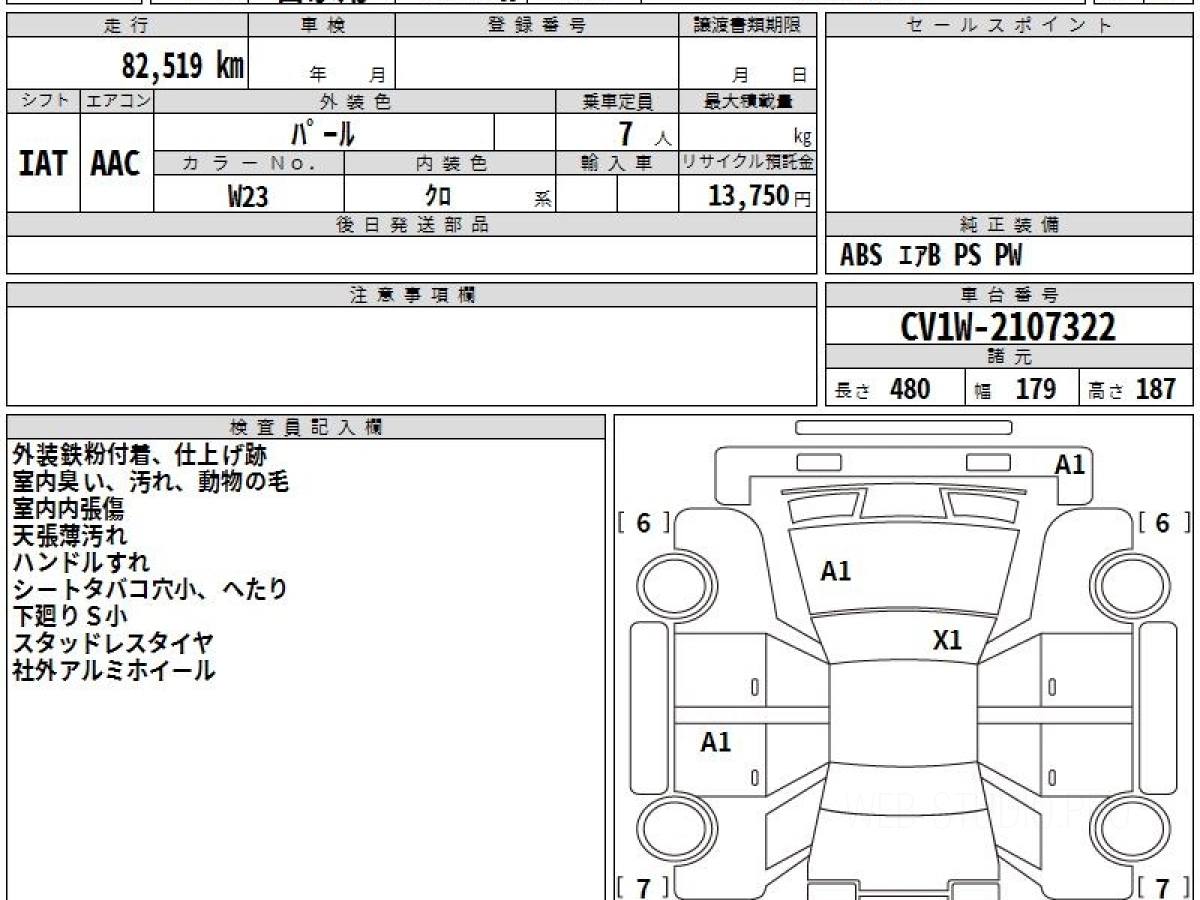The image size is (1200, 900).
Task: Click the recycle deposit 13,750 yen value
Action: click(760, 196)
